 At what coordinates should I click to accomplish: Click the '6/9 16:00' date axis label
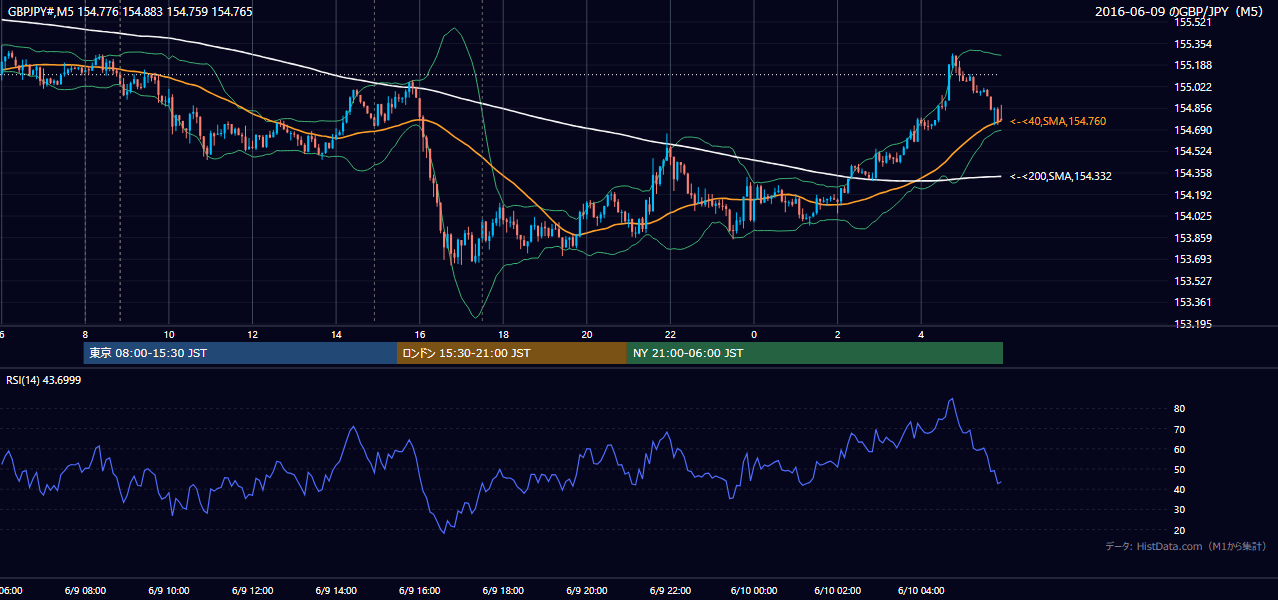coord(419,591)
